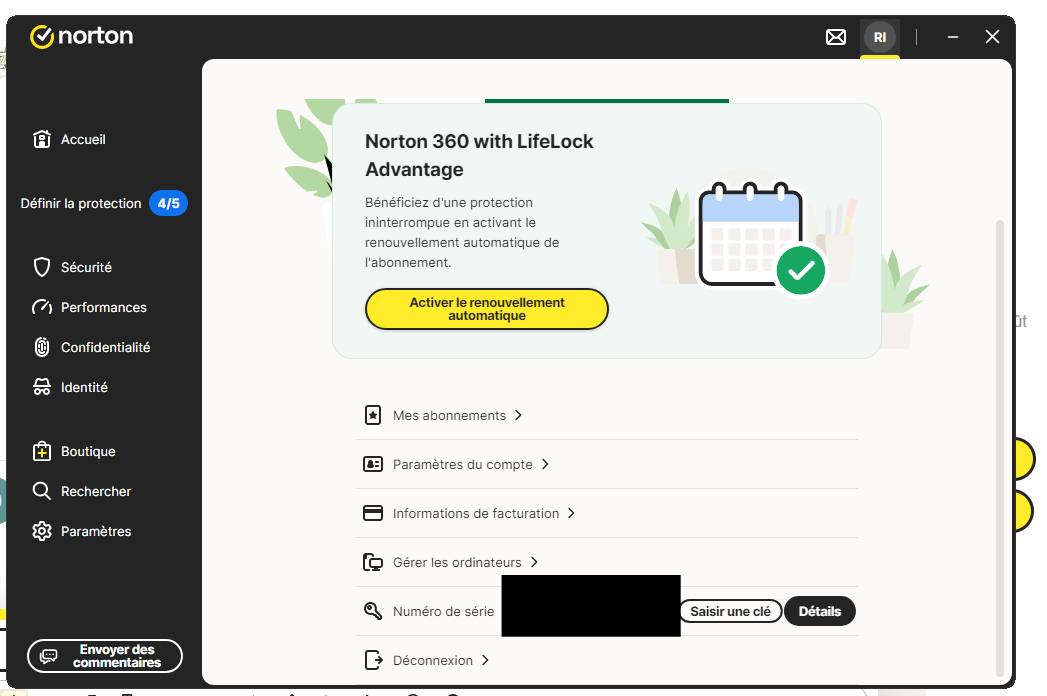This screenshot has height=696, width=1047.
Task: Open the mail envelope notifications icon
Action: click(x=835, y=37)
